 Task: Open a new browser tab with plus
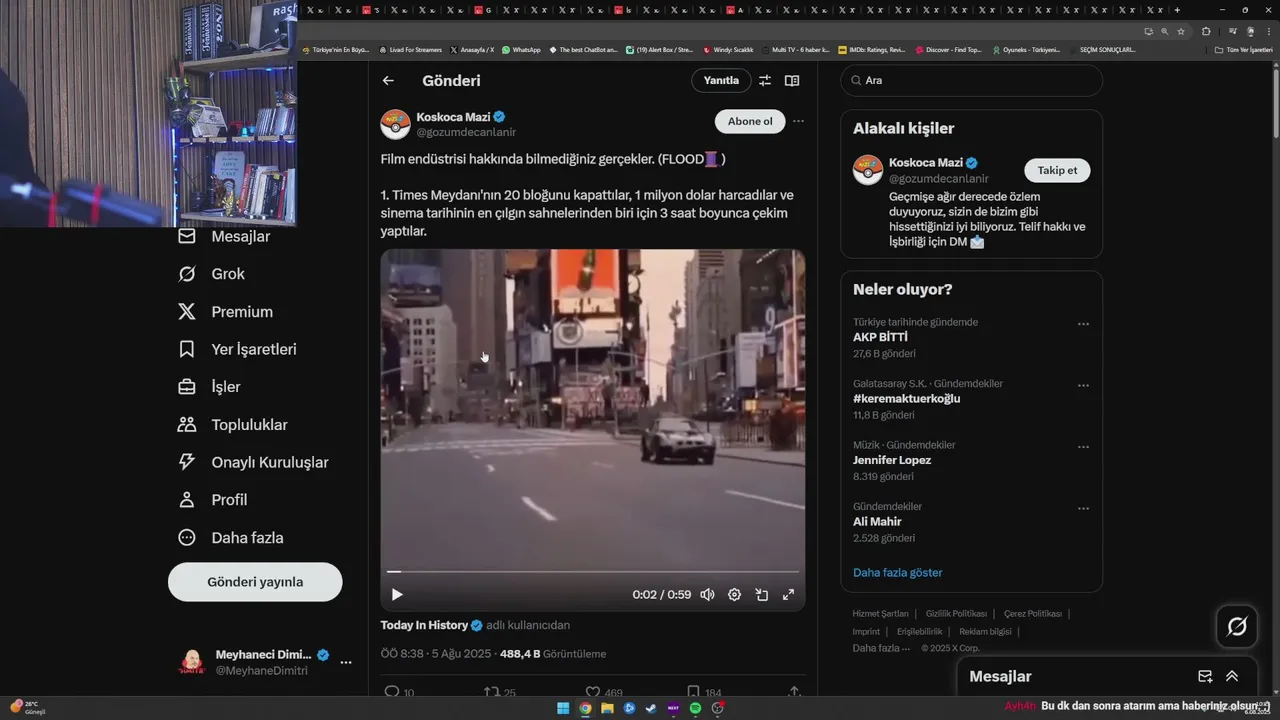pos(1177,10)
